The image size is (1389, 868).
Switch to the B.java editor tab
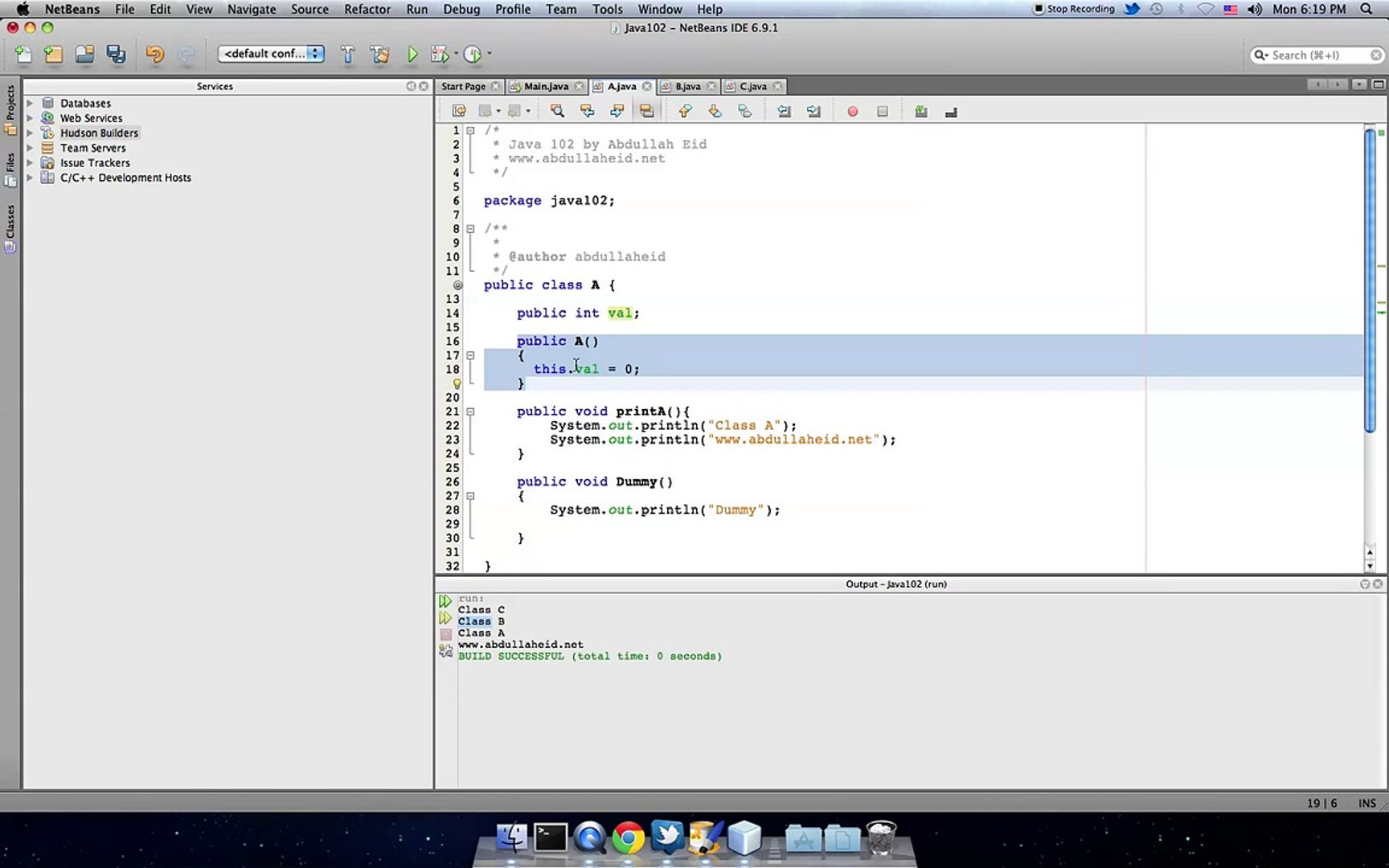coord(687,86)
